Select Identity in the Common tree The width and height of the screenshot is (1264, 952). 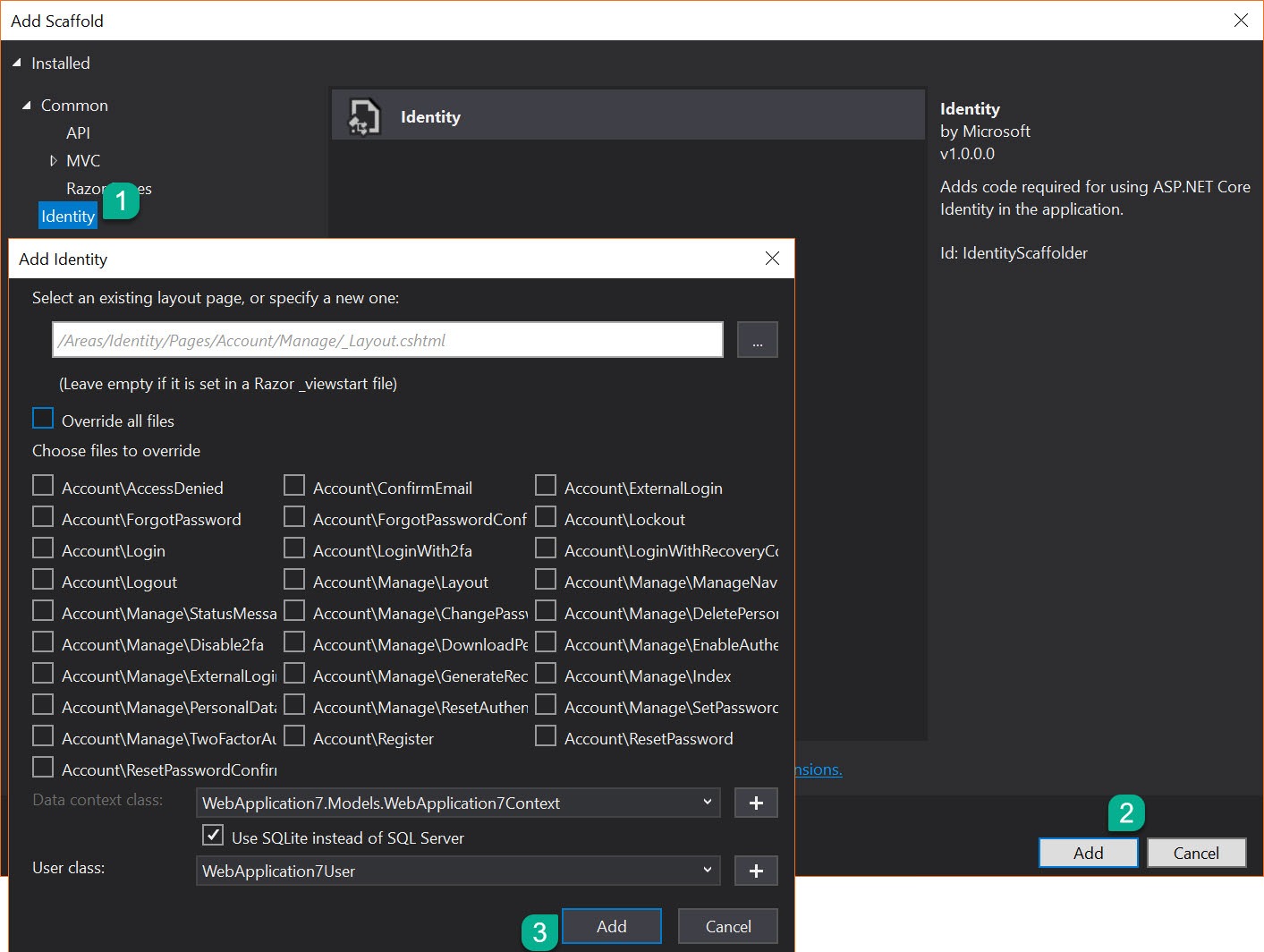[x=68, y=217]
